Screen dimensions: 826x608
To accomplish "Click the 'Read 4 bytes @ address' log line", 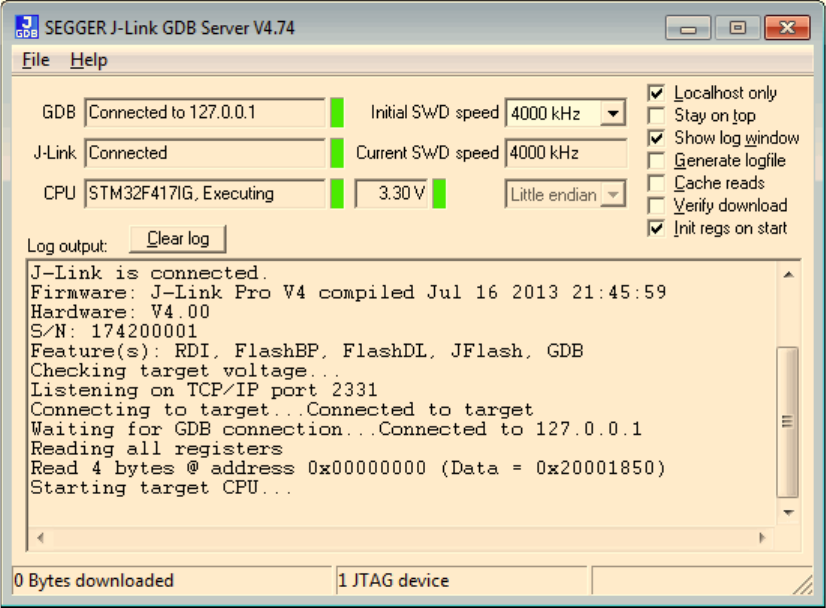I will pyautogui.click(x=348, y=468).
